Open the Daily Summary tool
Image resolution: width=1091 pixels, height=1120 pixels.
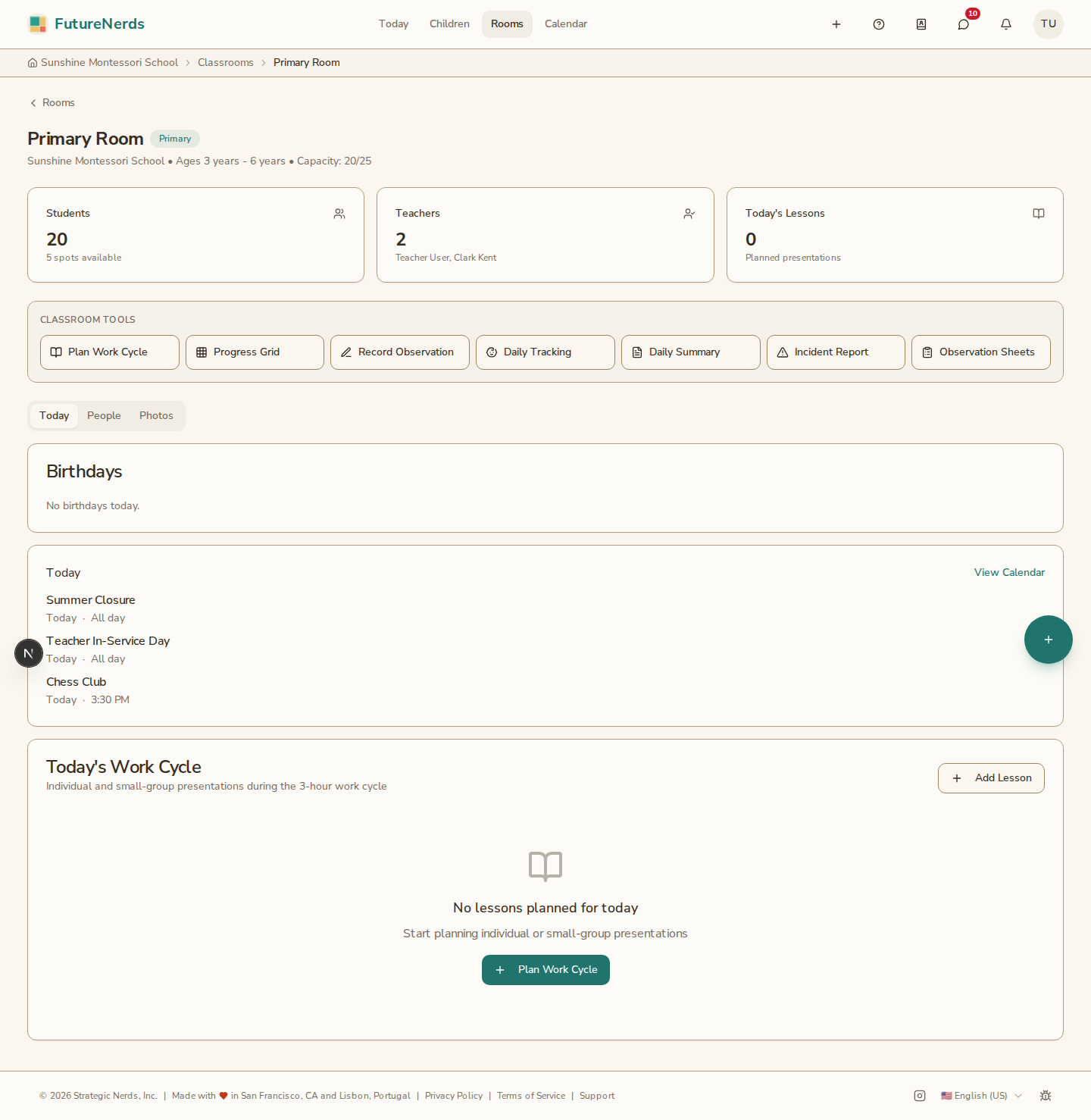[691, 352]
